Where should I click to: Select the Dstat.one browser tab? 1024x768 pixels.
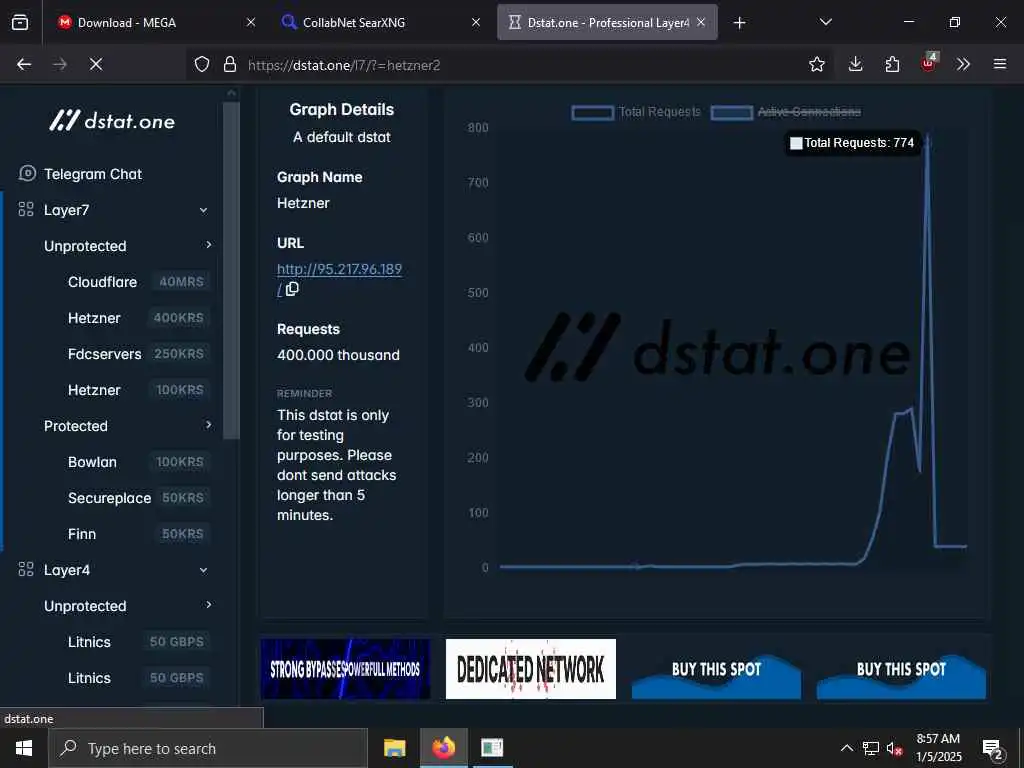click(607, 22)
